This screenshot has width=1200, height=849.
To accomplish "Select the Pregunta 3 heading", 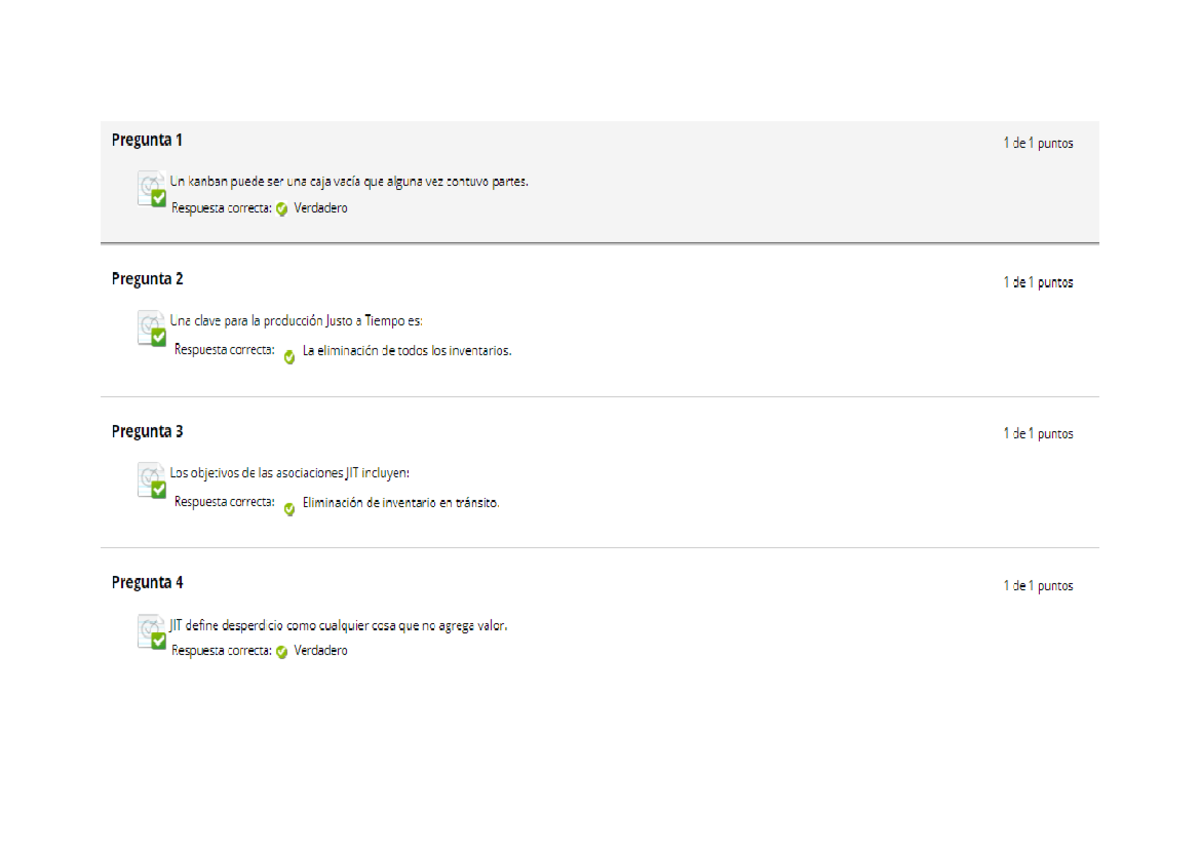I will tap(147, 432).
